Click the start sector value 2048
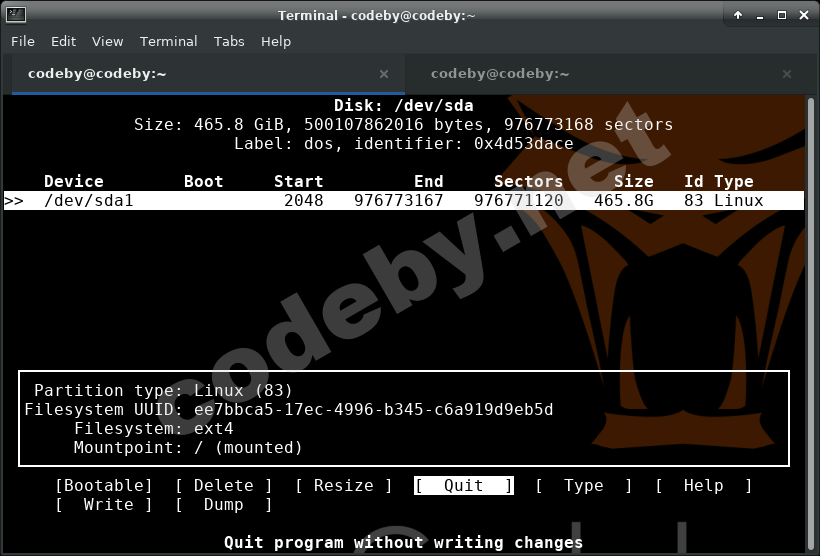820x556 pixels. (304, 200)
